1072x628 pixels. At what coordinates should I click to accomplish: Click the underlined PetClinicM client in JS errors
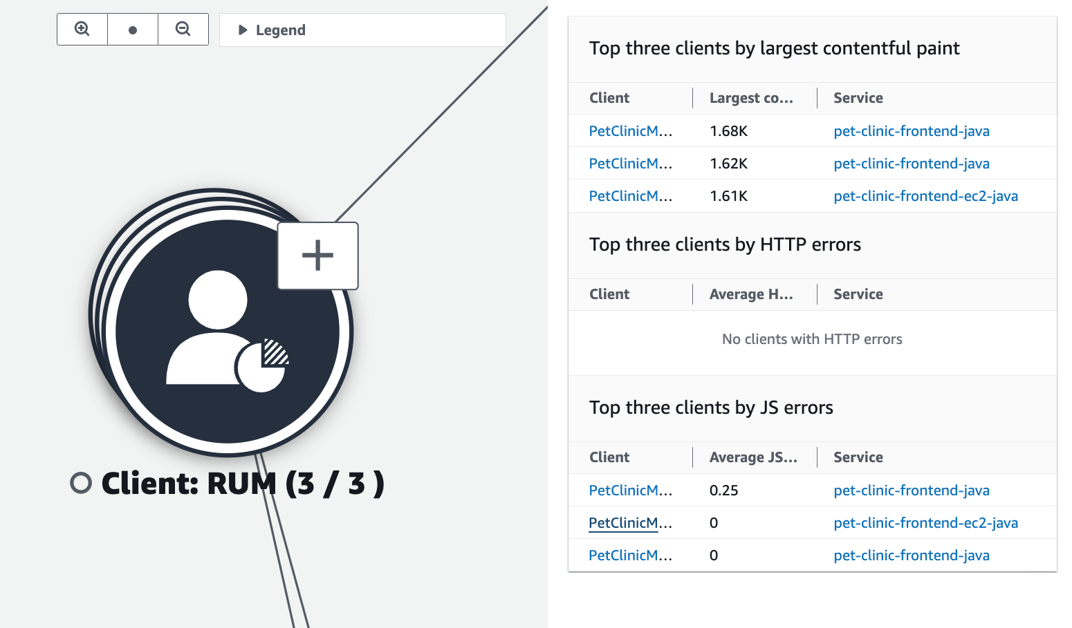[x=630, y=523]
